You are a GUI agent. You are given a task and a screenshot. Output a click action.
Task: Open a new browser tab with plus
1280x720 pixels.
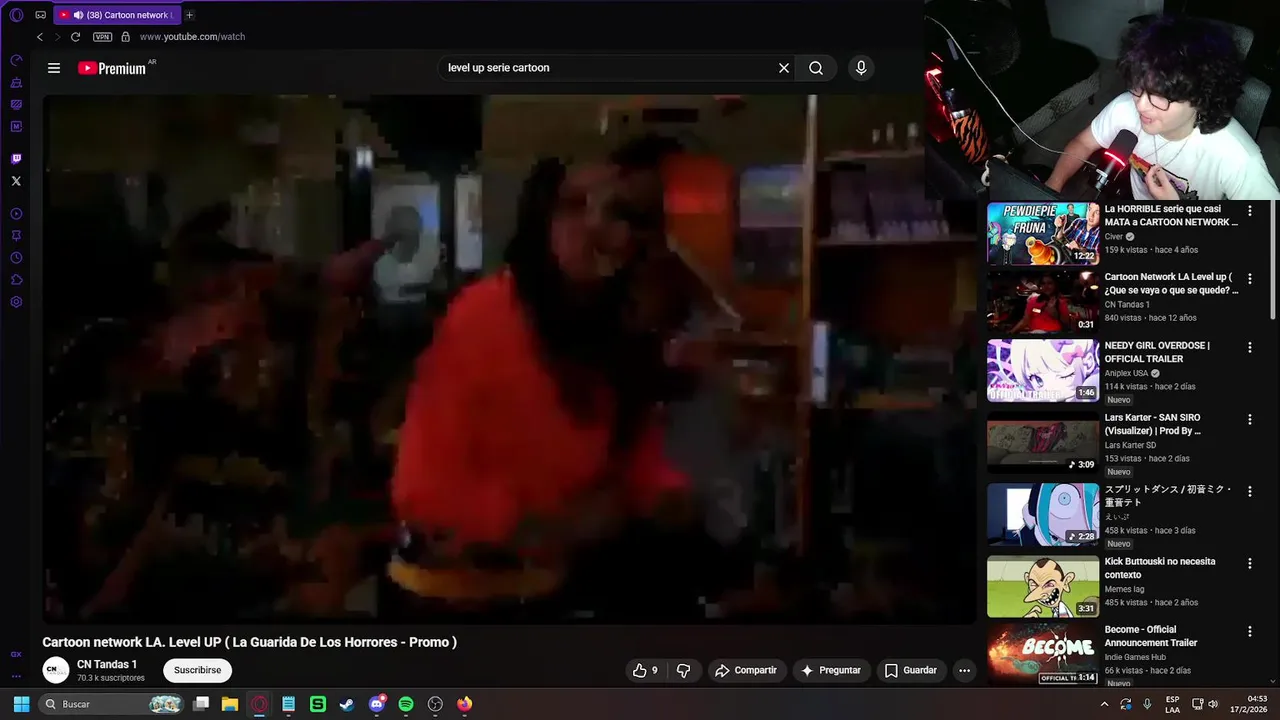tap(189, 15)
